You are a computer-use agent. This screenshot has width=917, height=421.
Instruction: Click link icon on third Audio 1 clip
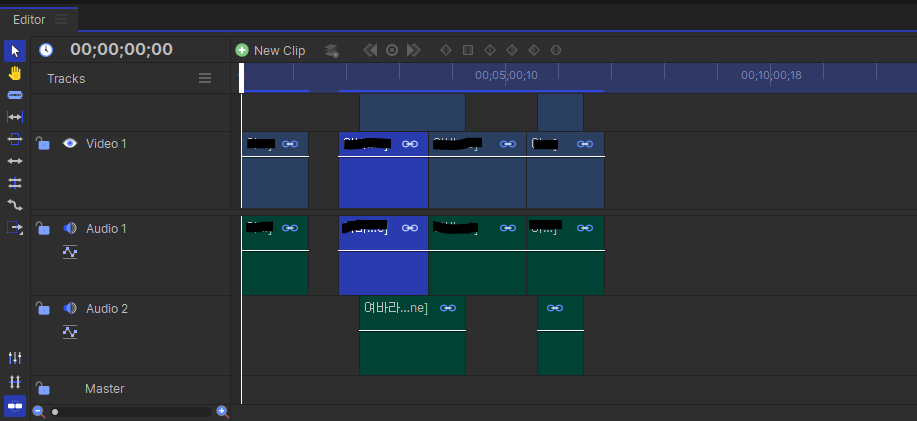(x=508, y=228)
